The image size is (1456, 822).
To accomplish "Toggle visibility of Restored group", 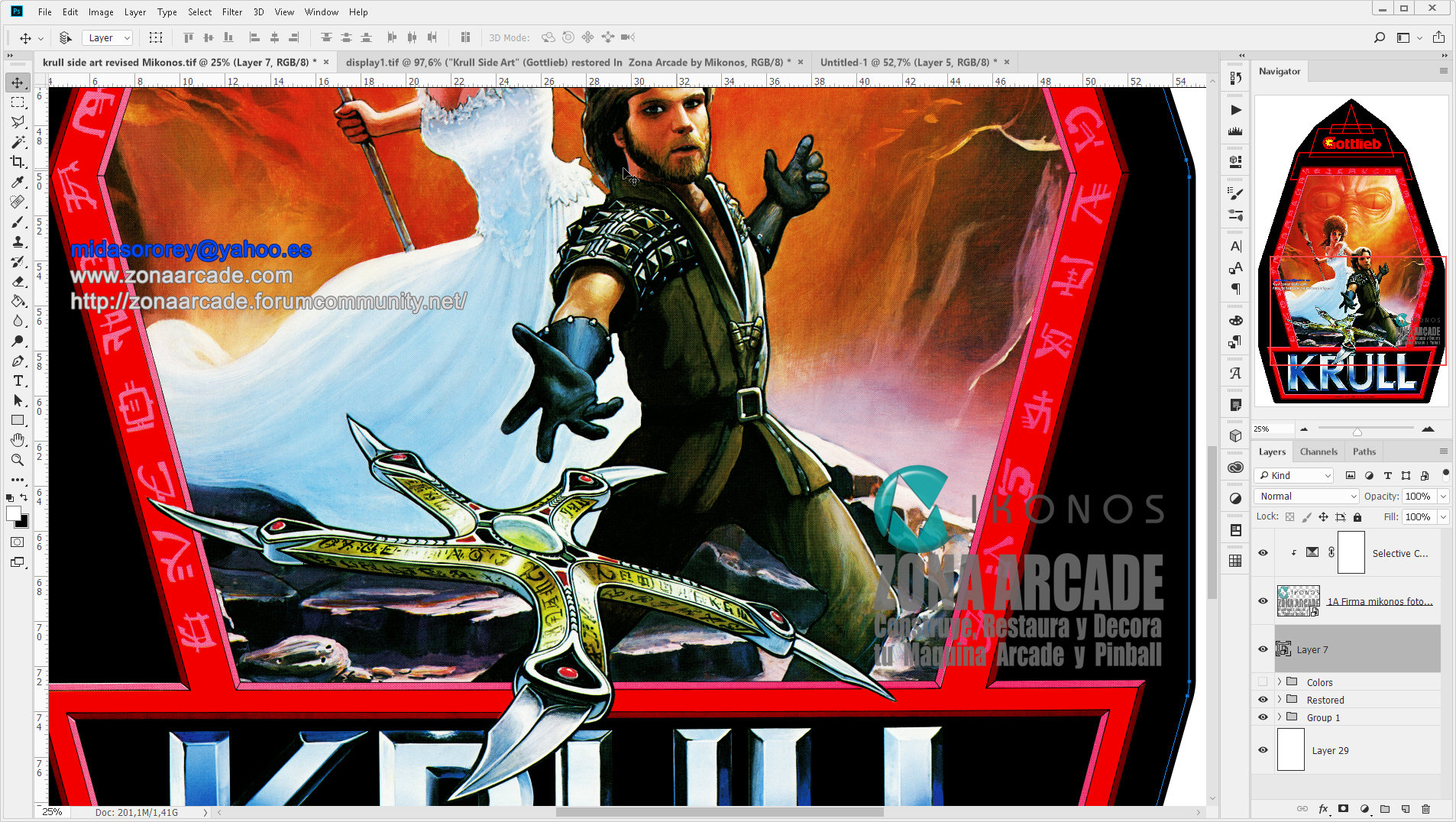I will click(x=1263, y=700).
